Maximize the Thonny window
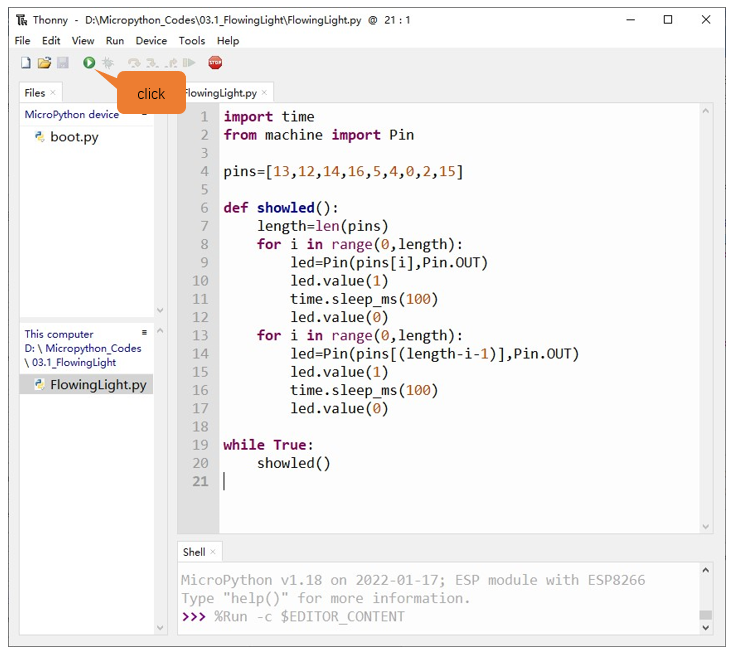 [668, 20]
